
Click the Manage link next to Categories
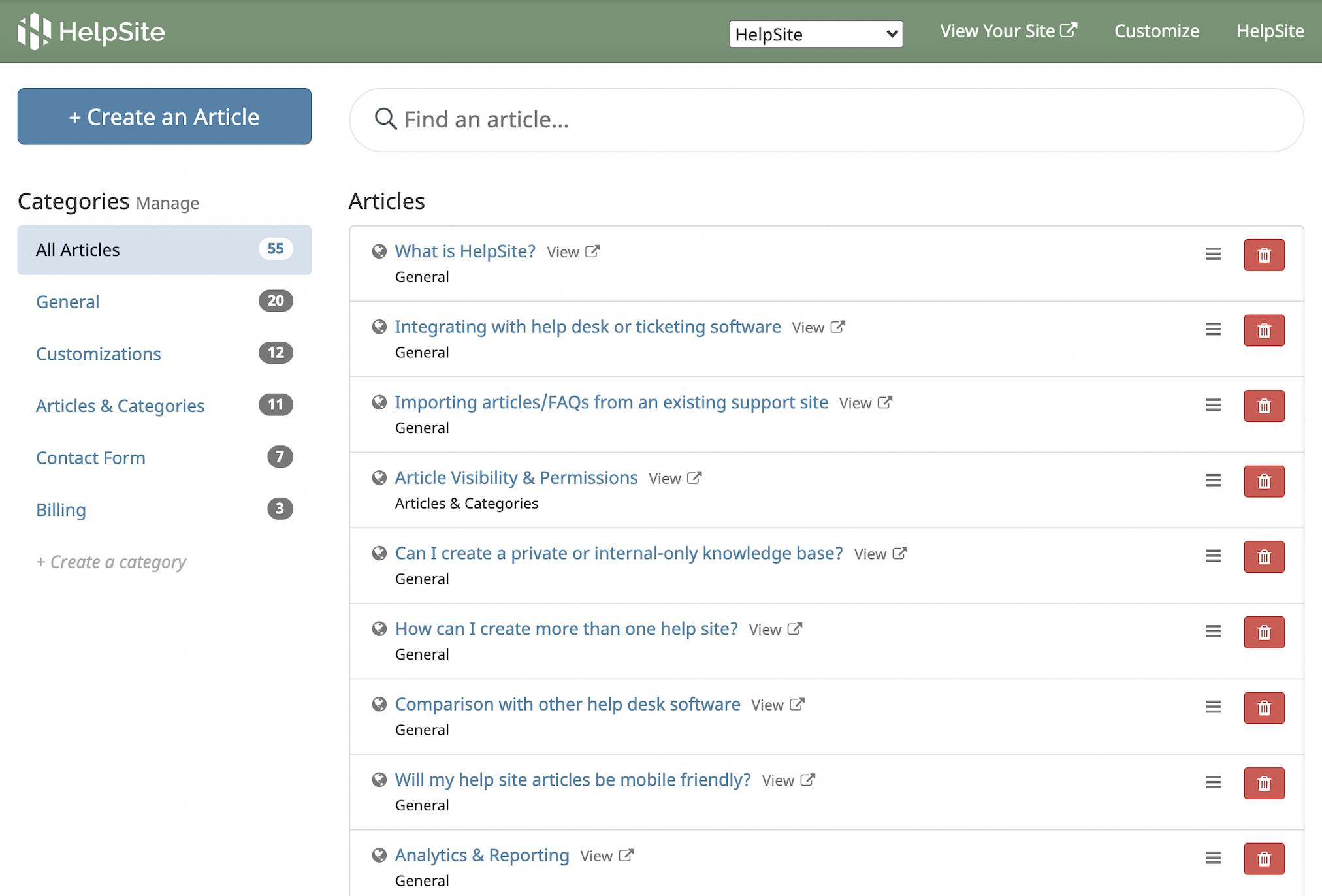167,203
